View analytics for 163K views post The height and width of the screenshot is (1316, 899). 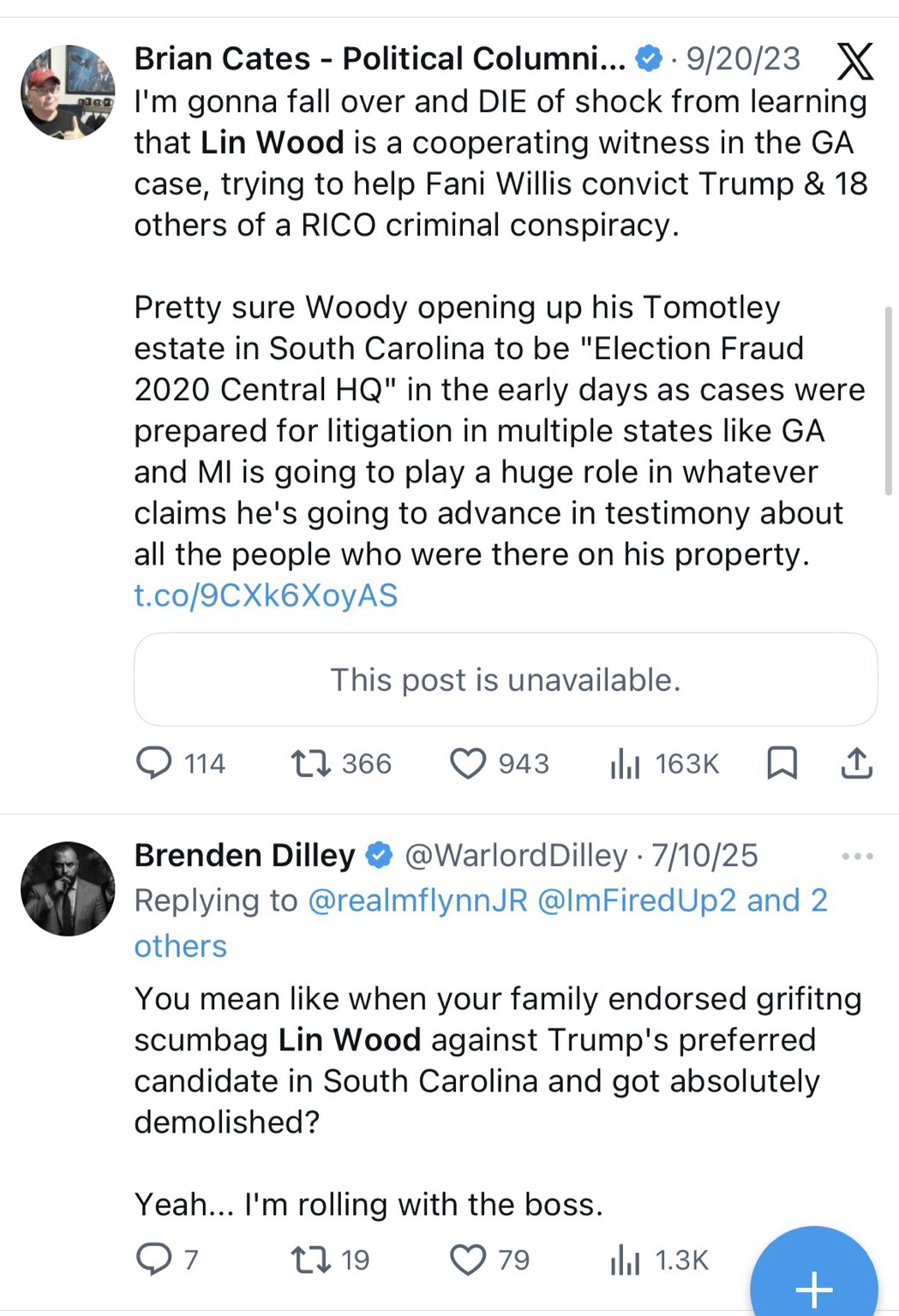[625, 763]
